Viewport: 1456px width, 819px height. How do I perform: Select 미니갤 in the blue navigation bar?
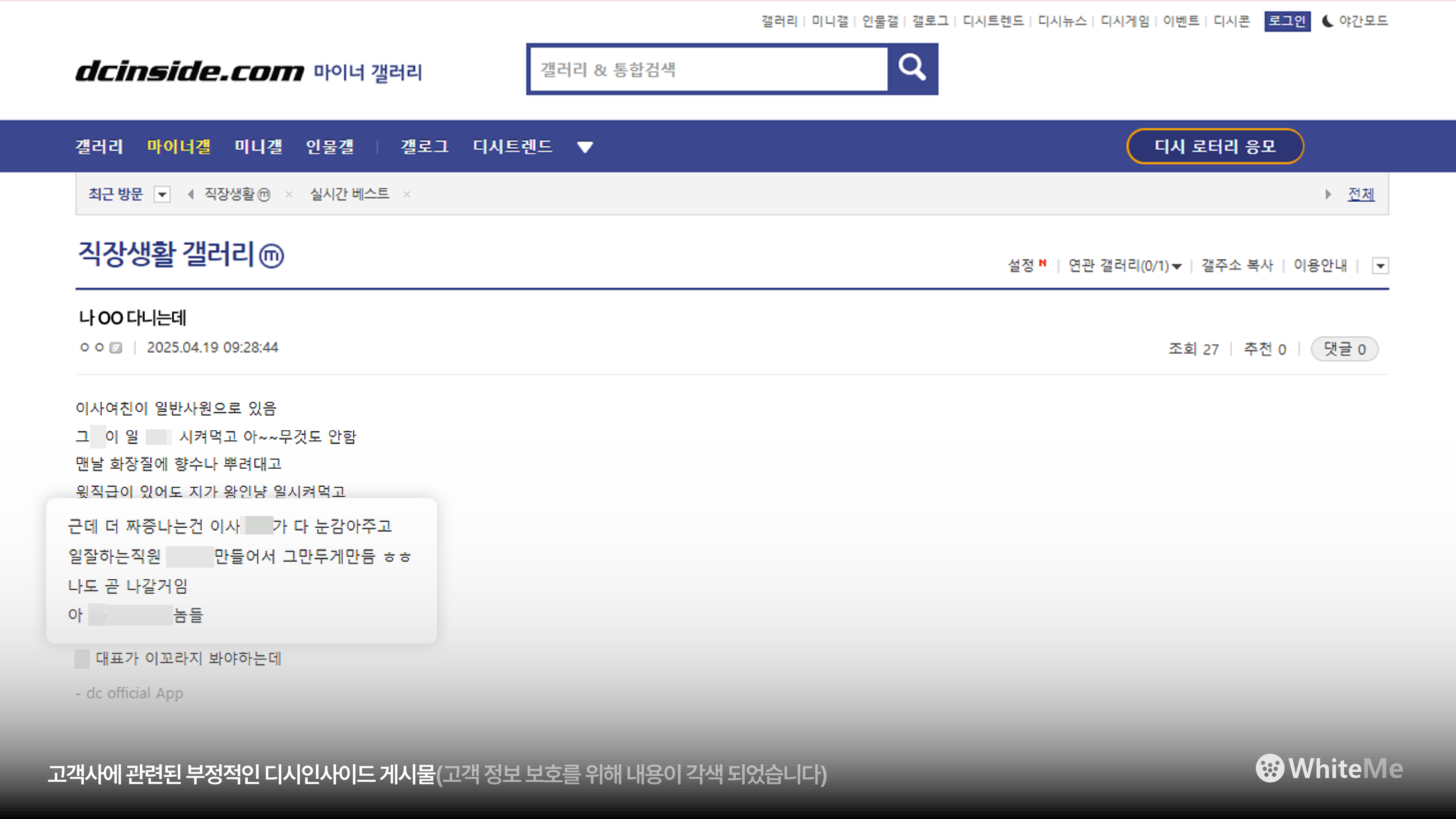258,147
